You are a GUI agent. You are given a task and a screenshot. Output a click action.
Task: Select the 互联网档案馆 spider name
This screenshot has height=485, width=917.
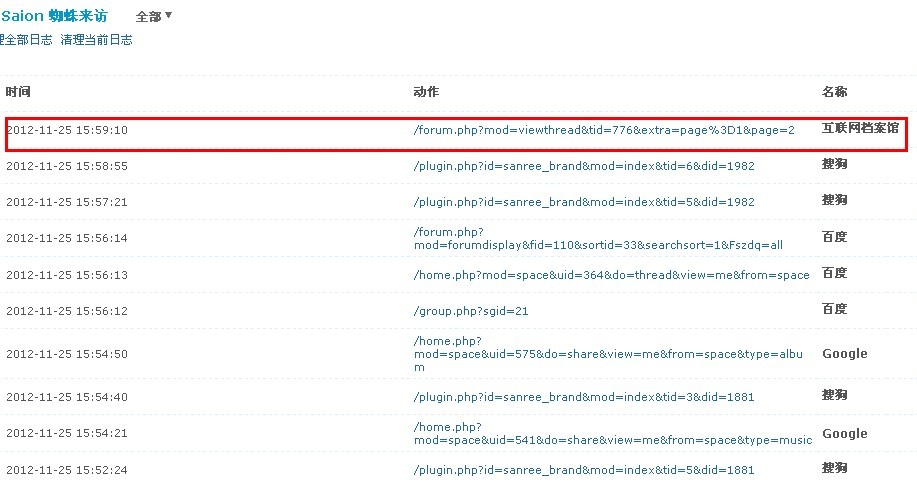coord(860,128)
